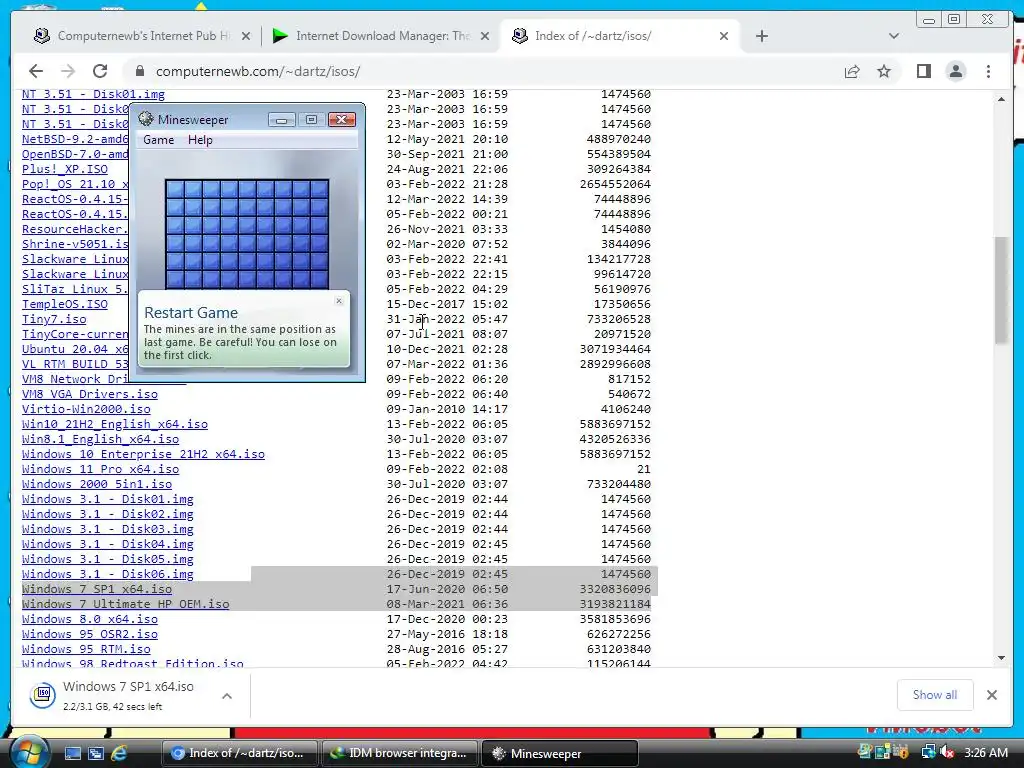Go back using browser back arrow
This screenshot has width=1024, height=768.
pos(36,71)
